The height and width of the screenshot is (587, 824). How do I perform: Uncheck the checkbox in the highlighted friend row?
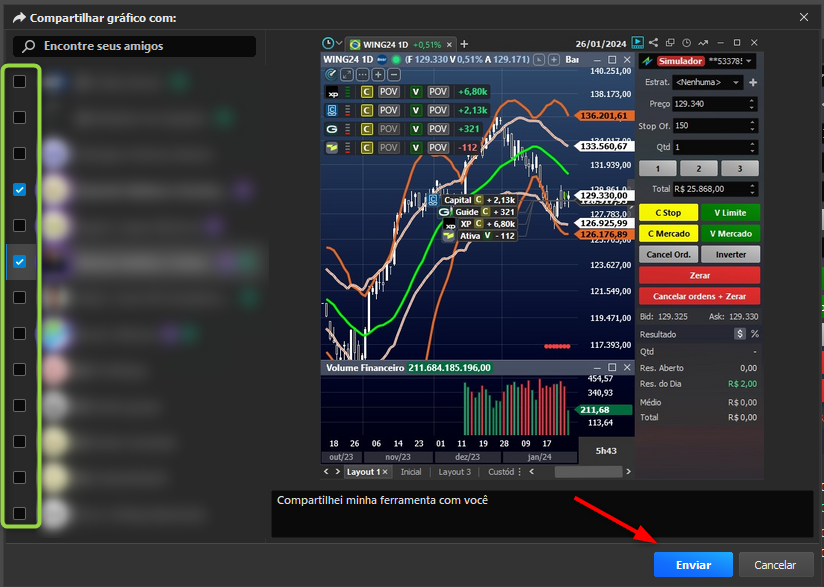(19, 262)
